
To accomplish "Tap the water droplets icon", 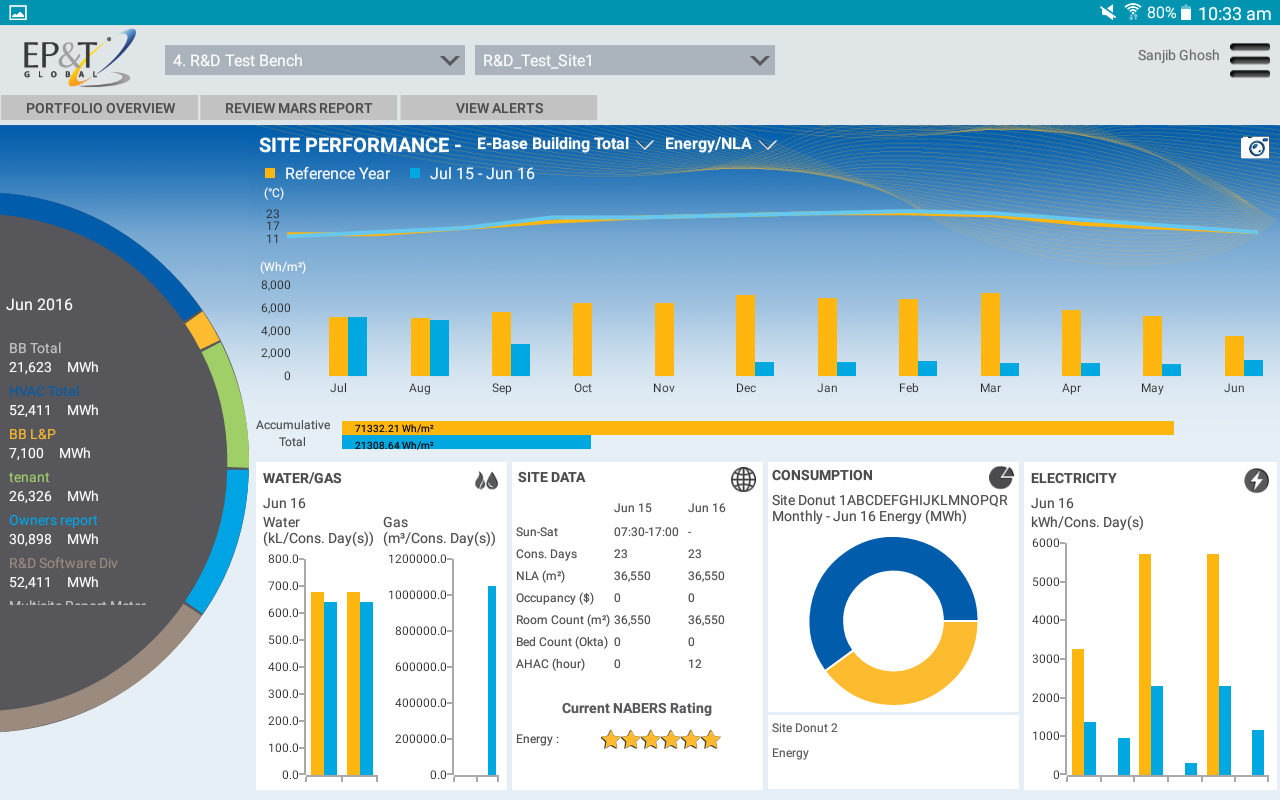I will 486,480.
